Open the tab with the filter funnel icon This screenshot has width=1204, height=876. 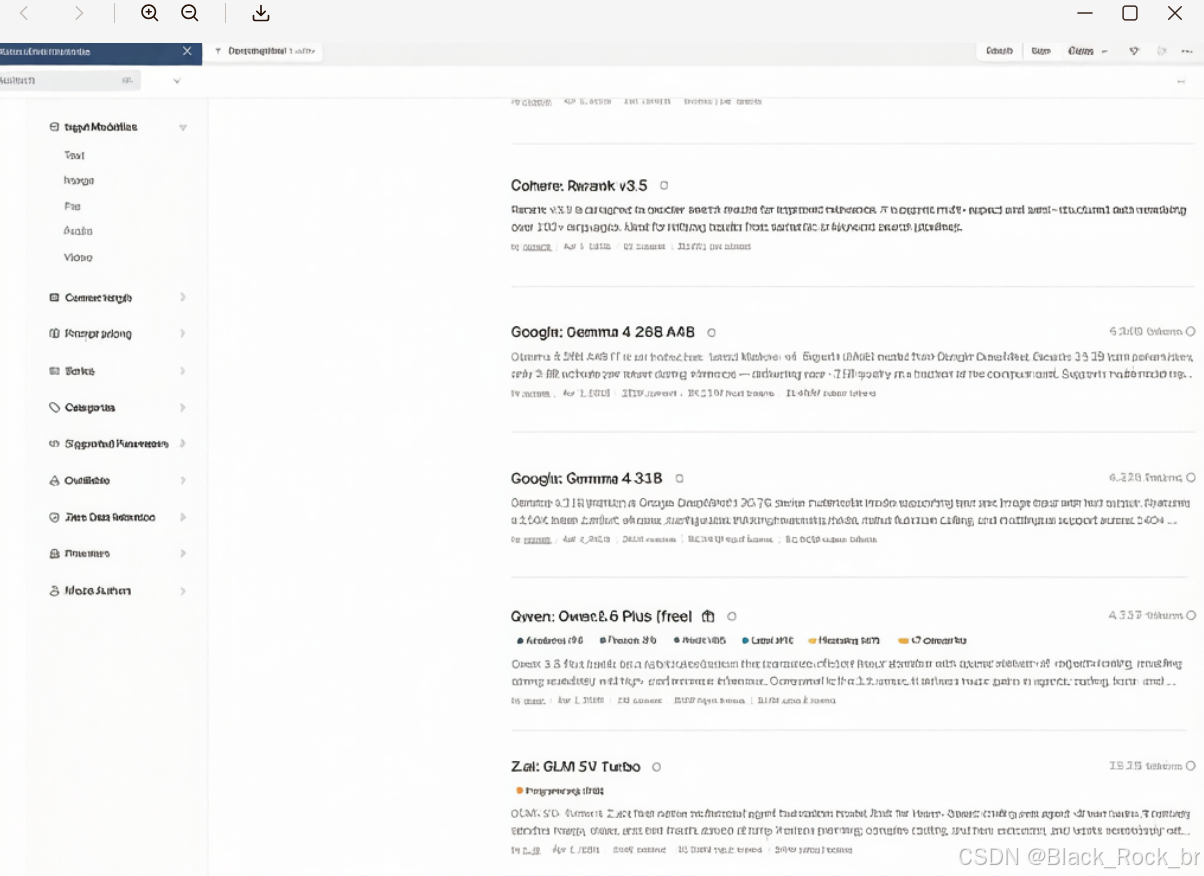pos(264,51)
